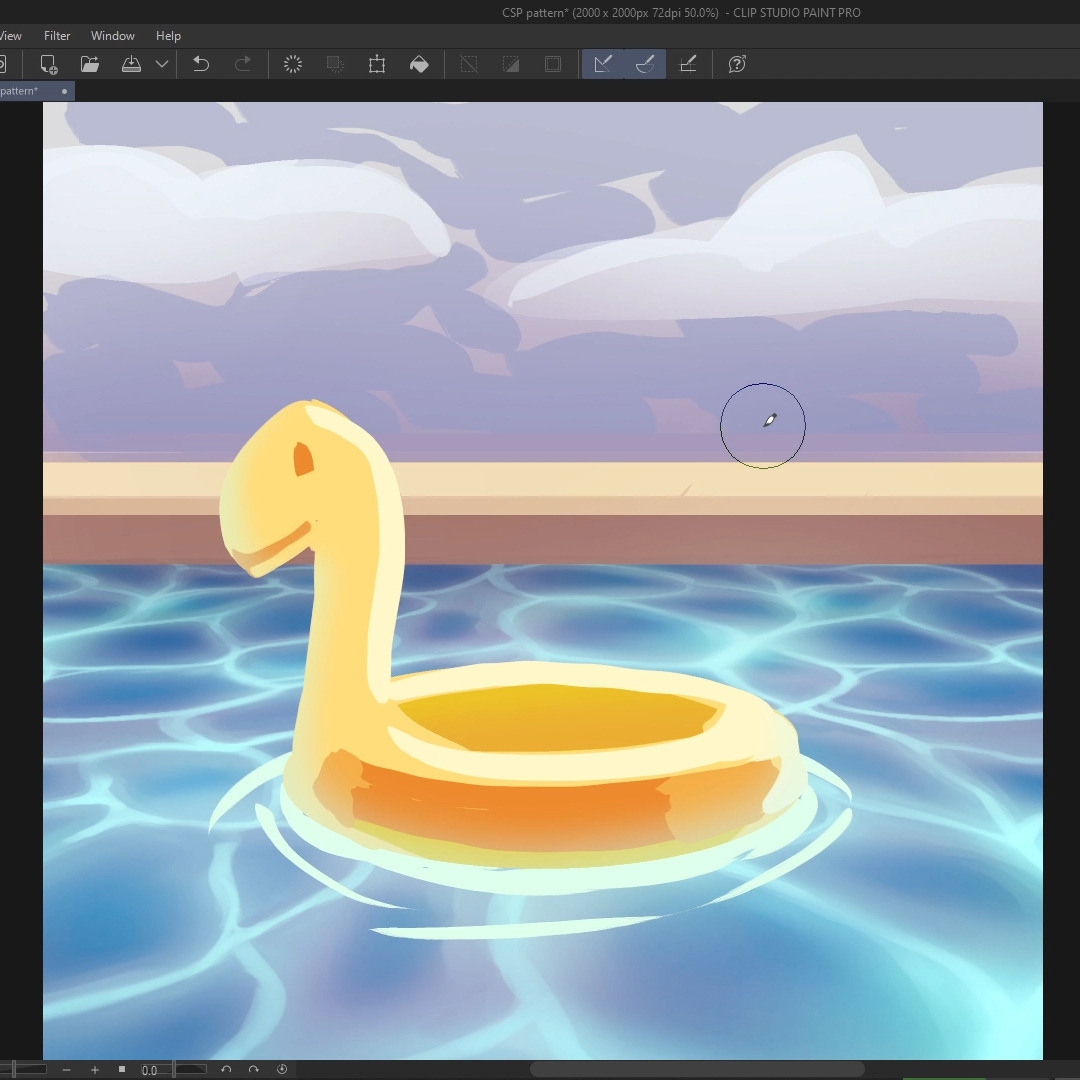This screenshot has height=1080, width=1080.
Task: Click Invert Selected Area icon
Action: pos(510,64)
